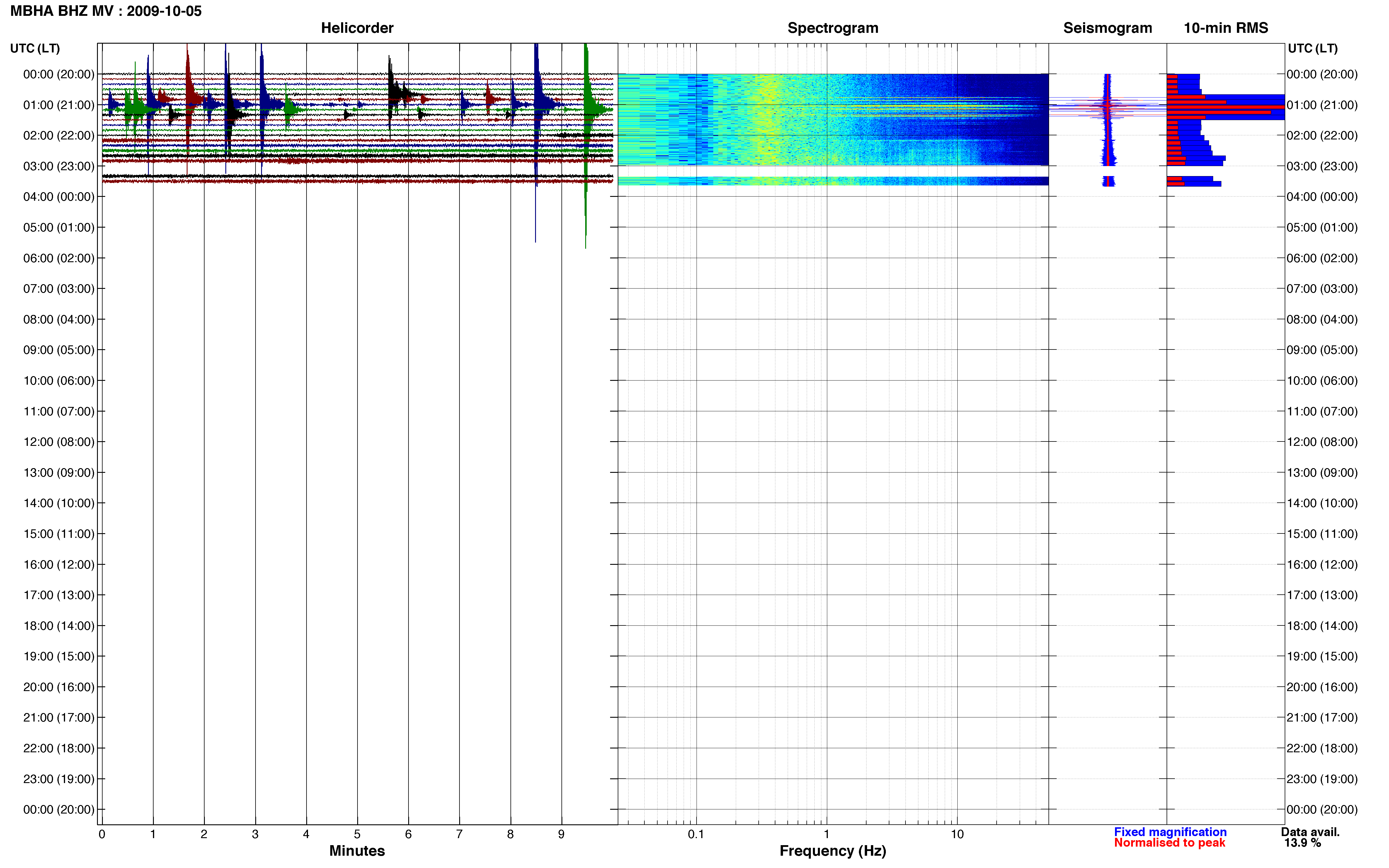1389x868 pixels.
Task: Click the plot title 'MBHA BHZ MV : 2009-10-05'
Action: pyautogui.click(x=106, y=11)
